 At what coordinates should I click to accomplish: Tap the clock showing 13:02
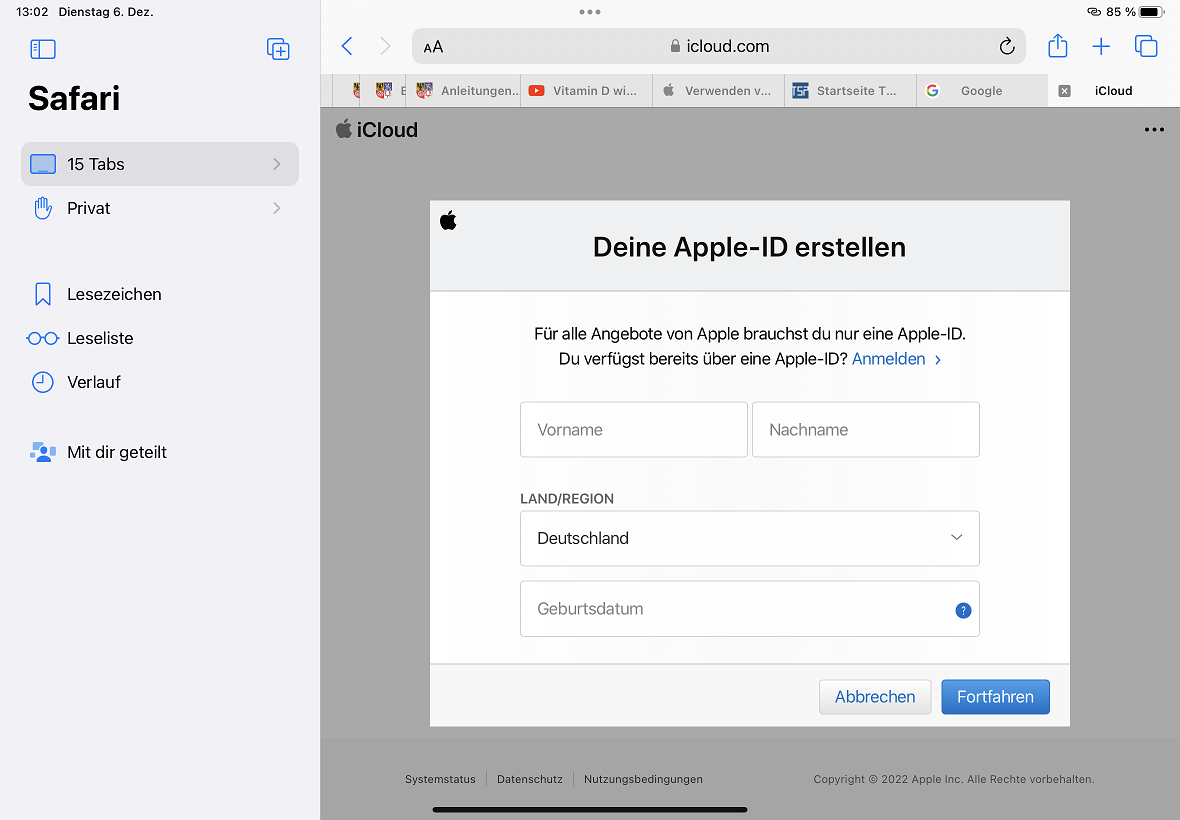click(x=32, y=12)
